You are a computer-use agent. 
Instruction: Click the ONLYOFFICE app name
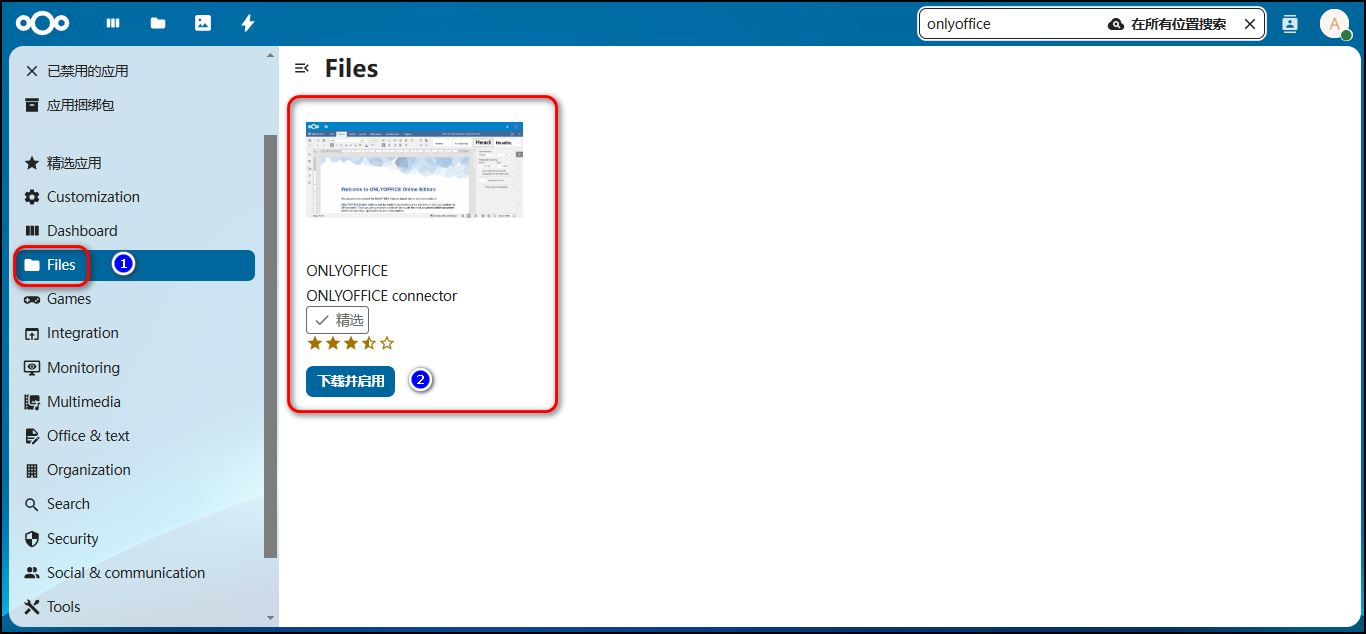[347, 271]
